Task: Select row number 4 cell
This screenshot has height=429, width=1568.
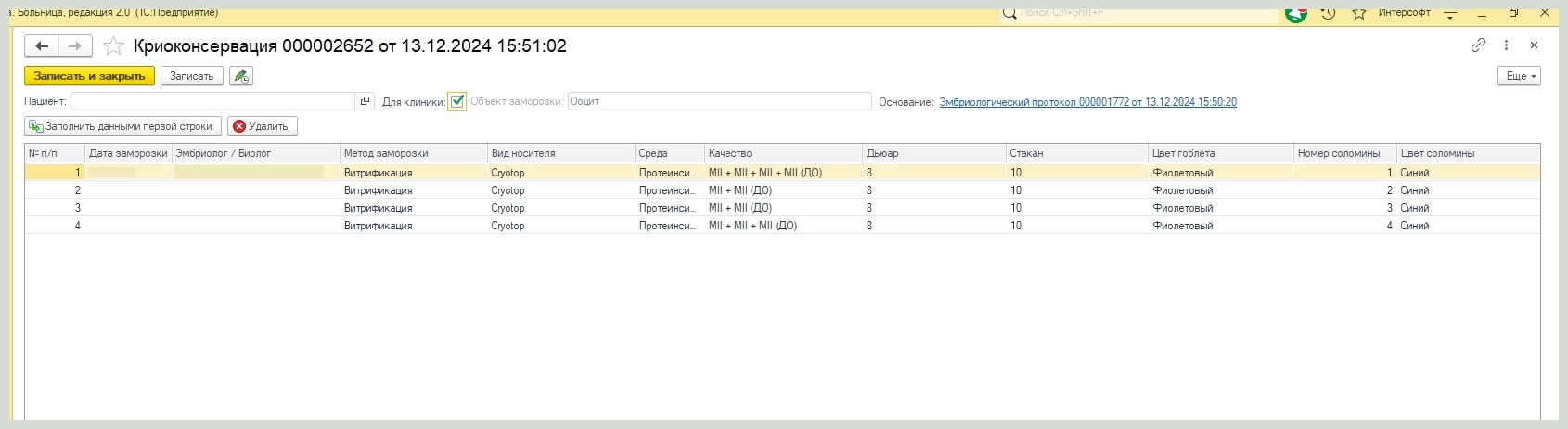Action: [x=55, y=226]
